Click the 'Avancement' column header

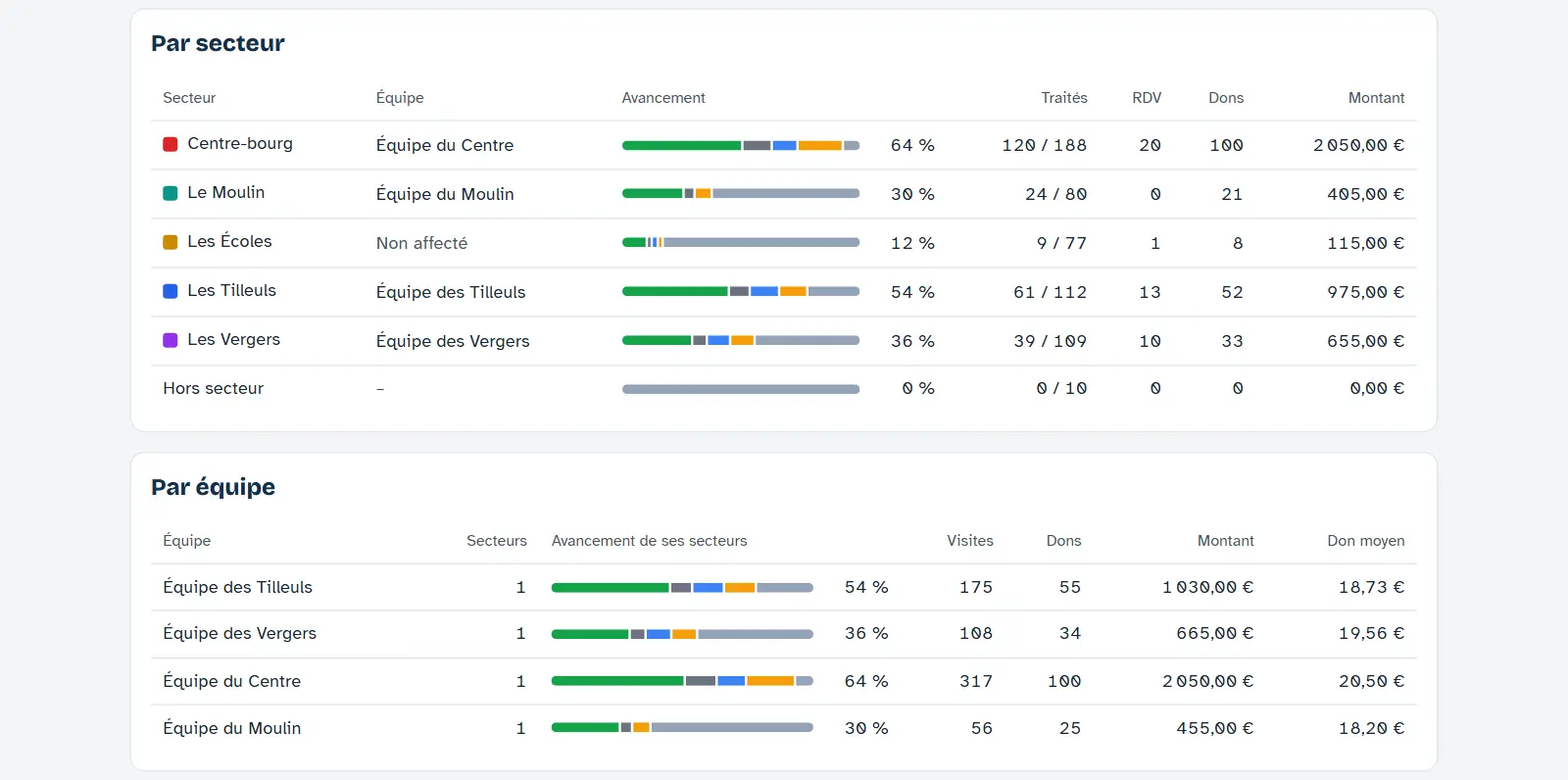click(663, 98)
